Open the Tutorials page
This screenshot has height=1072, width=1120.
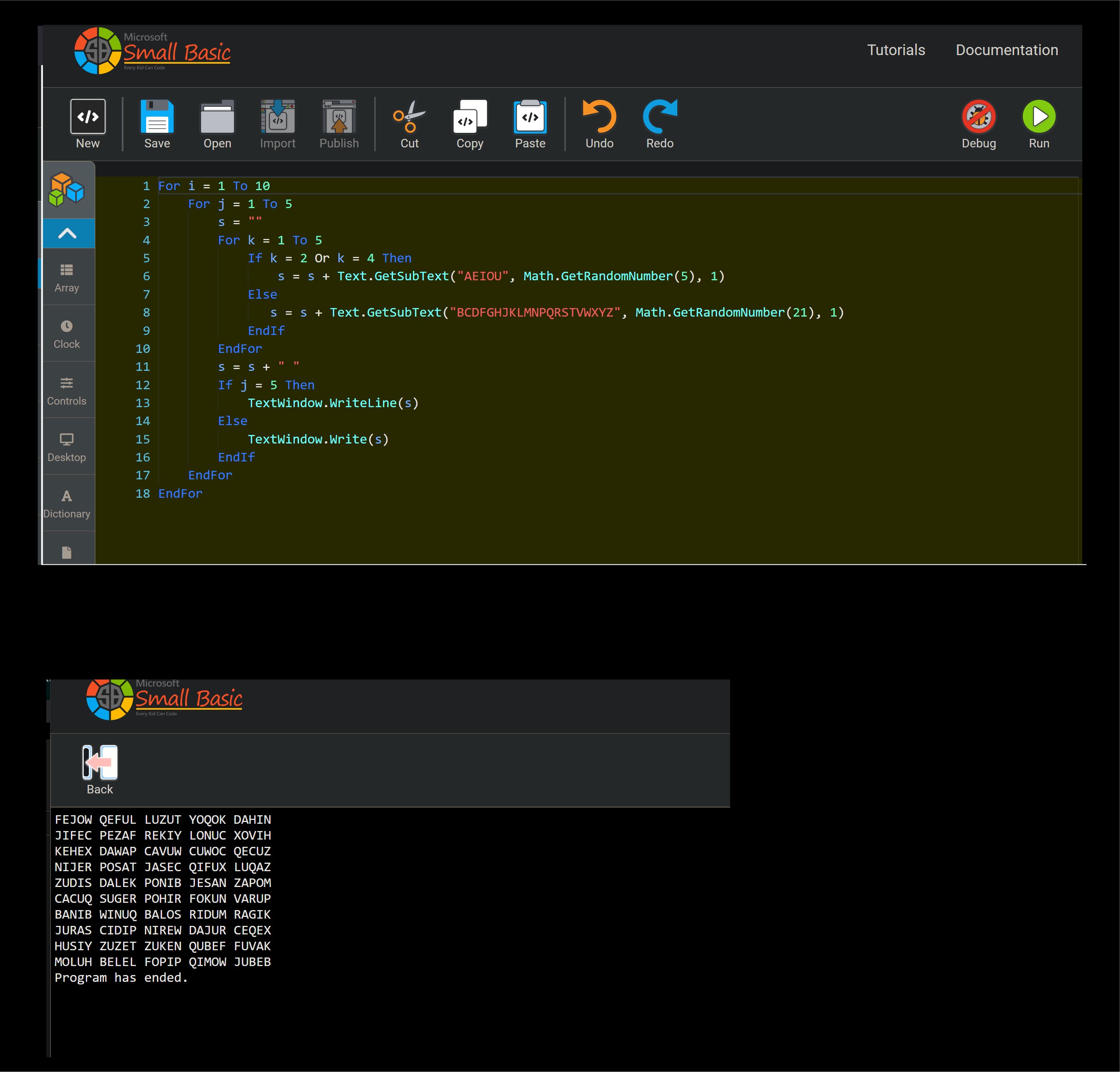[895, 50]
